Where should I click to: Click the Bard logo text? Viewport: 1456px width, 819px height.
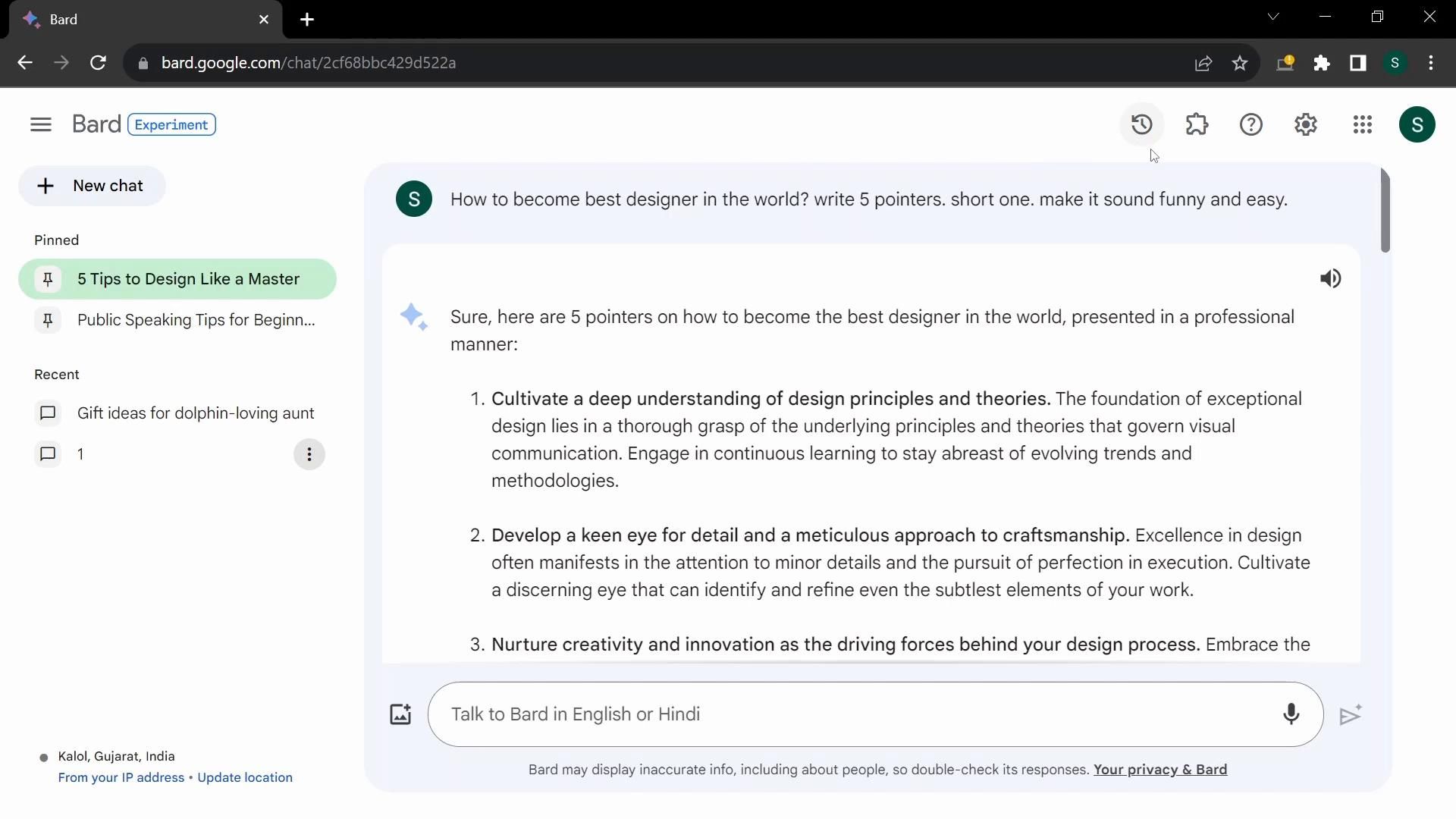coord(96,124)
